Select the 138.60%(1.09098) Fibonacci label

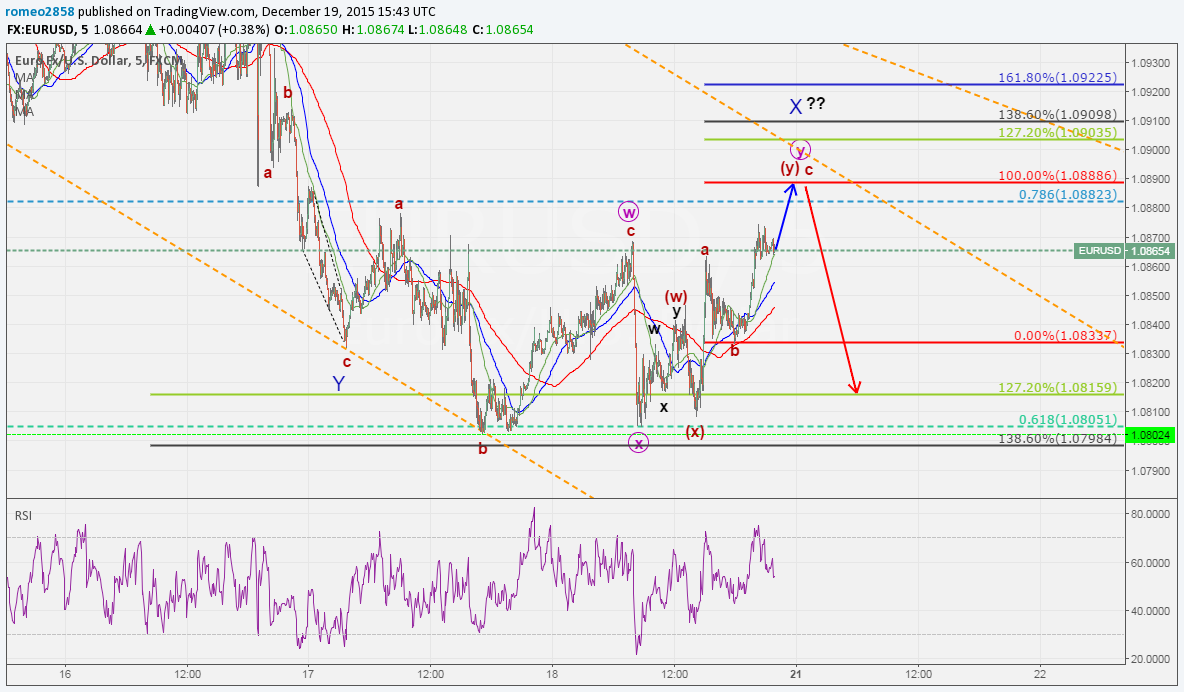1057,114
